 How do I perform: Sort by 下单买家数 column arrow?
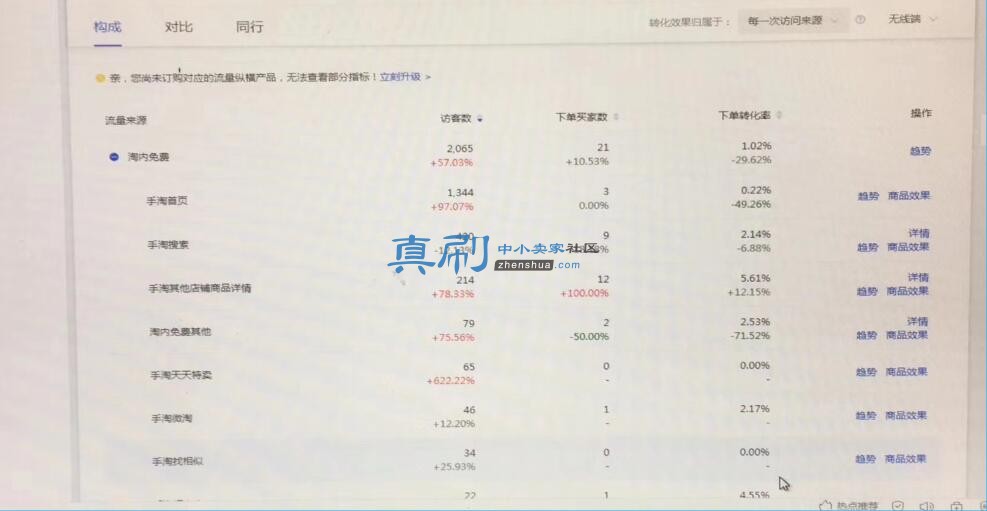pyautogui.click(x=616, y=117)
